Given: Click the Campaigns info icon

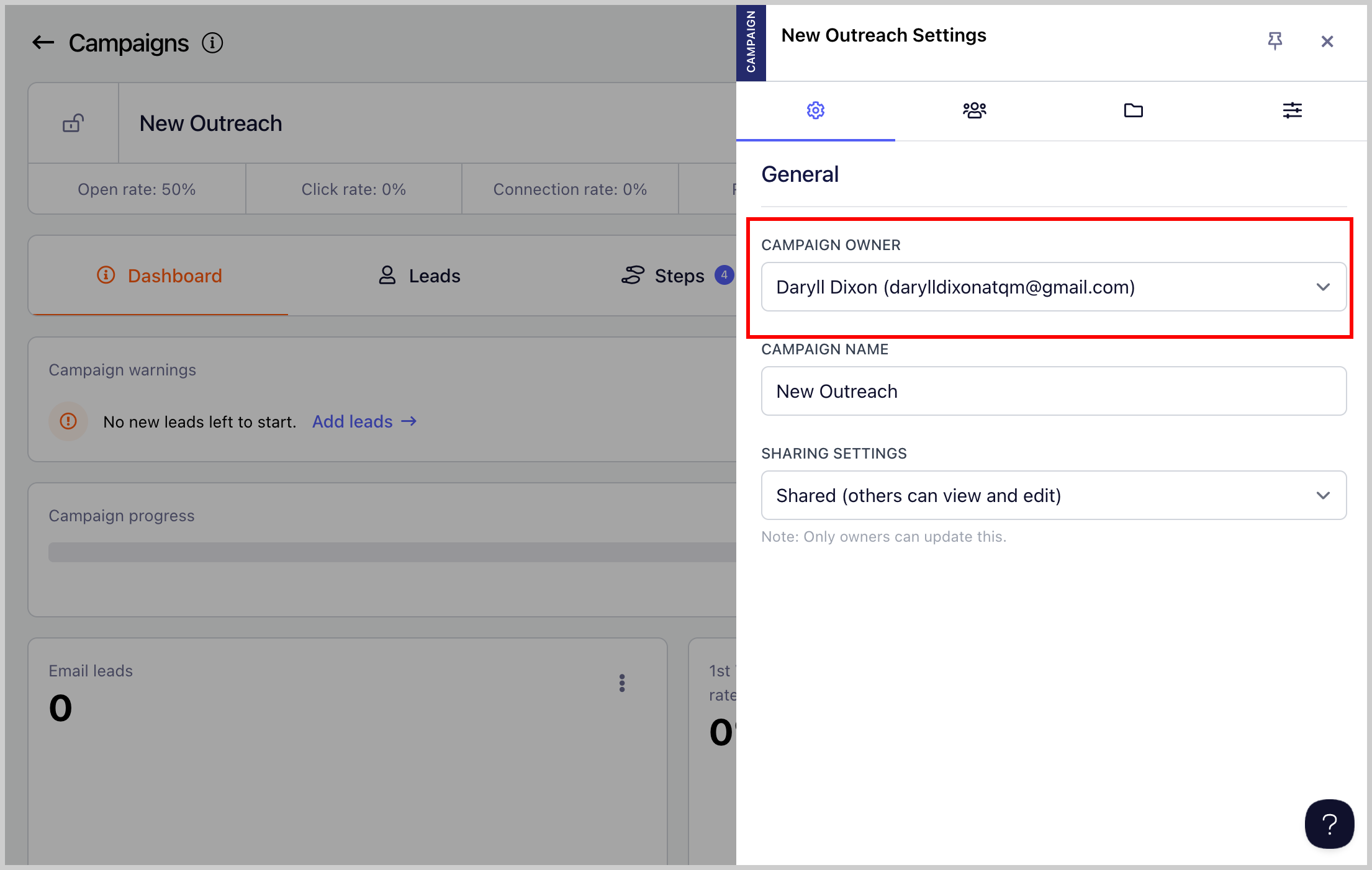Looking at the screenshot, I should [x=212, y=43].
